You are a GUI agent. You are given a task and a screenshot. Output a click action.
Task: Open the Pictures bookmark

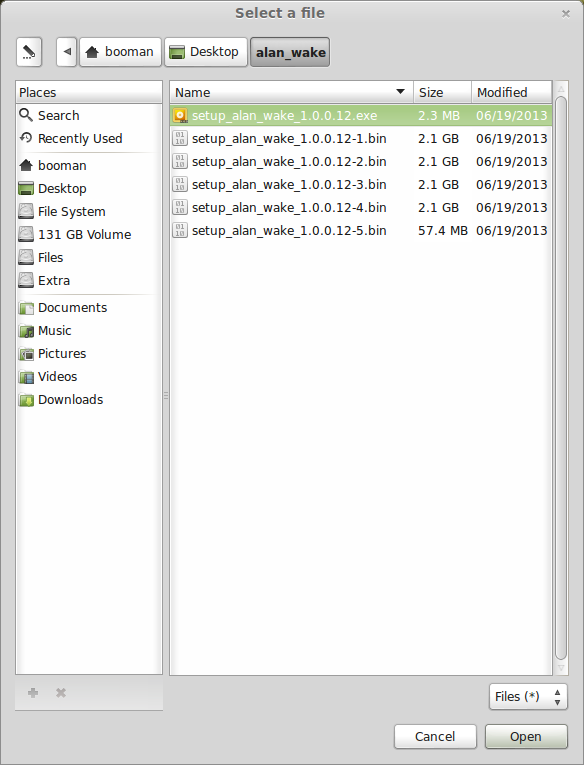pos(89,353)
